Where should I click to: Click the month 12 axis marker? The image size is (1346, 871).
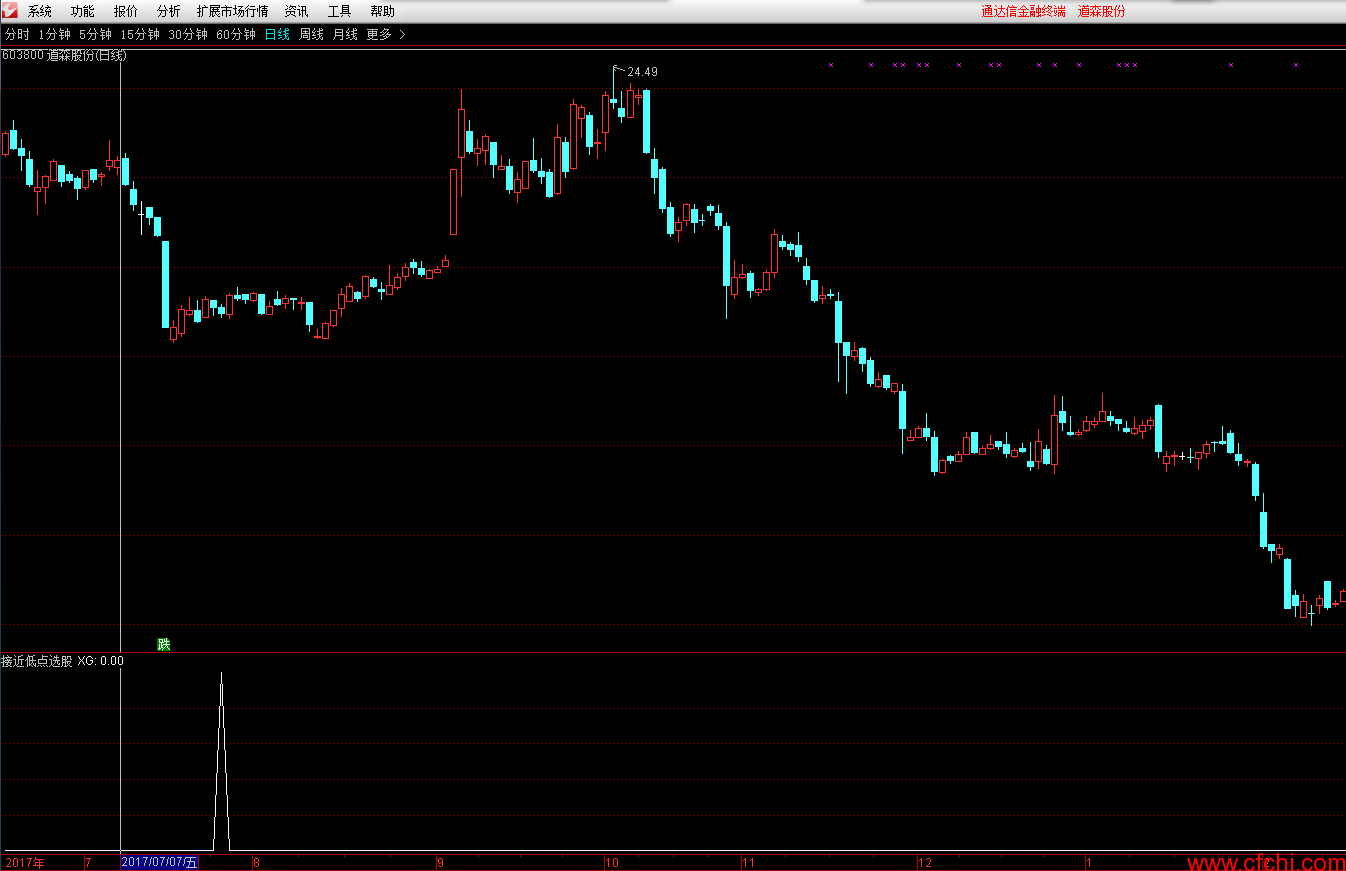click(x=925, y=862)
